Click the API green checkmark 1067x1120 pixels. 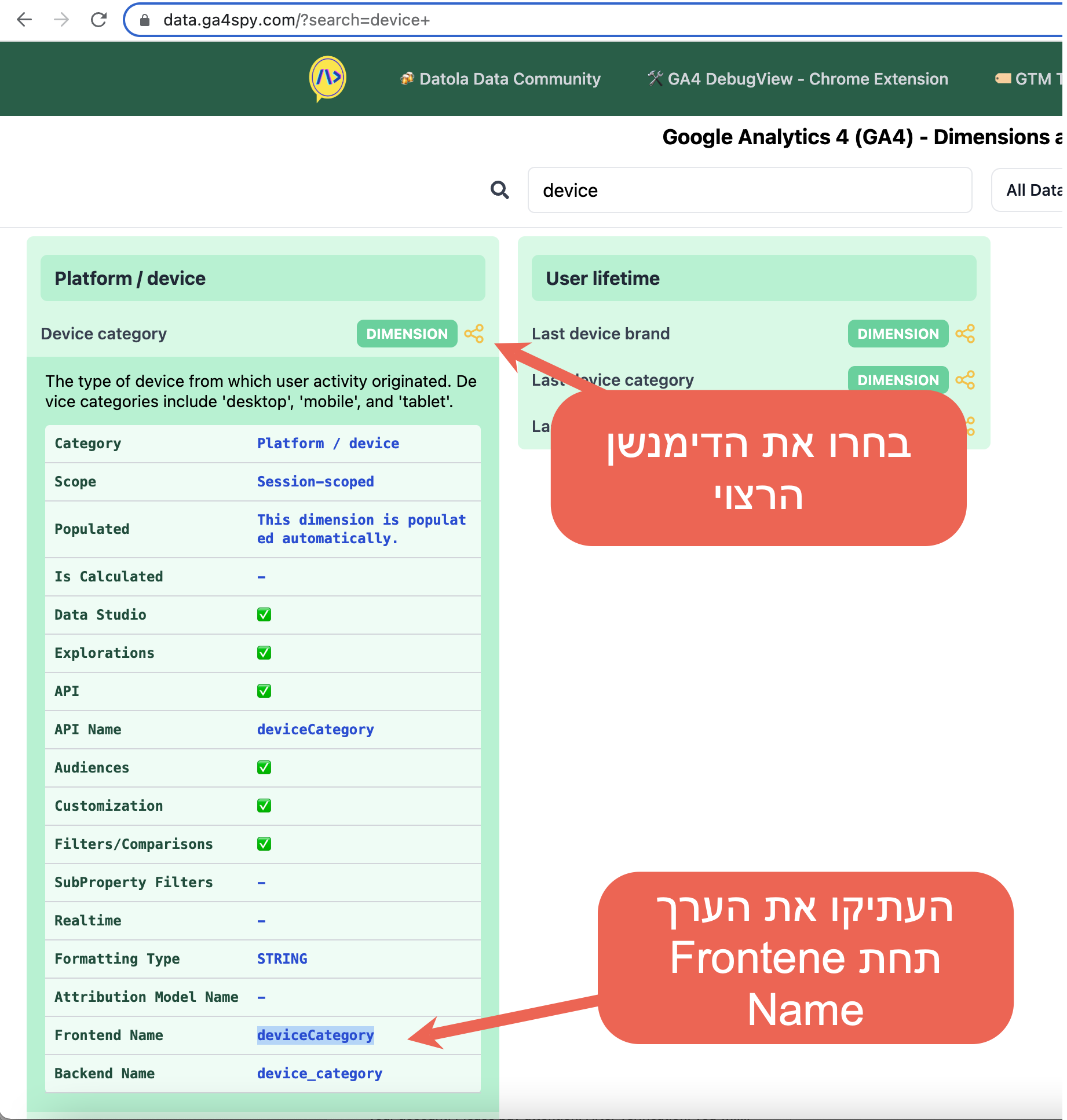tap(264, 691)
